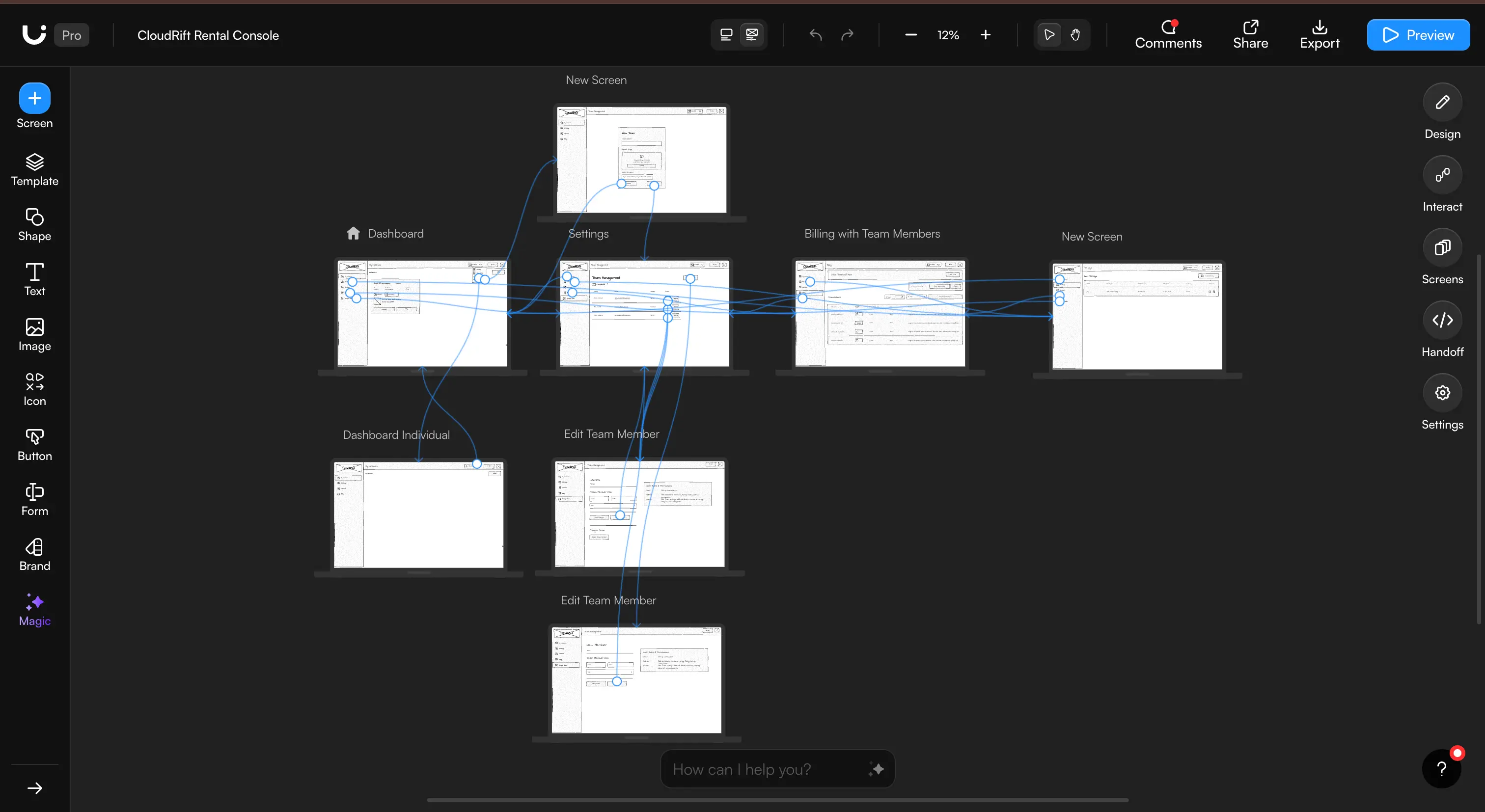Activate play interaction mode
Image resolution: width=1485 pixels, height=812 pixels.
click(x=1049, y=34)
